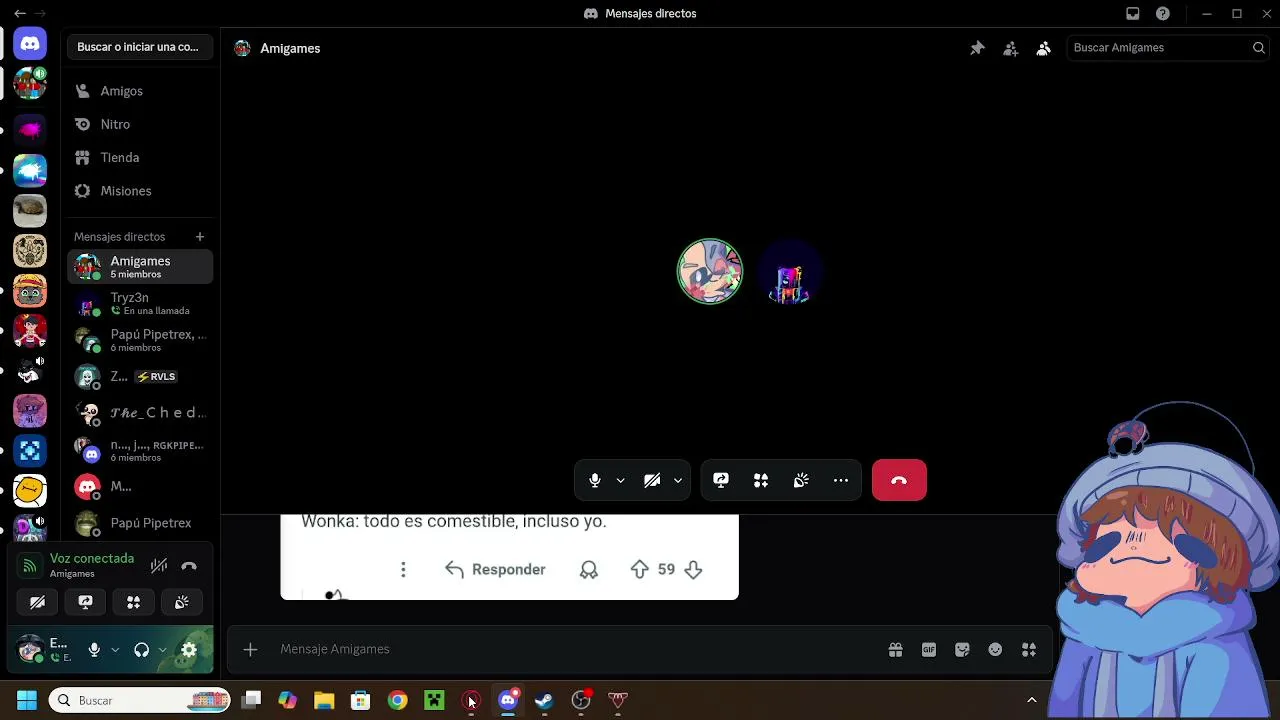This screenshot has width=1280, height=720.
Task: Open the inbox icon in title bar
Action: coord(1133,14)
